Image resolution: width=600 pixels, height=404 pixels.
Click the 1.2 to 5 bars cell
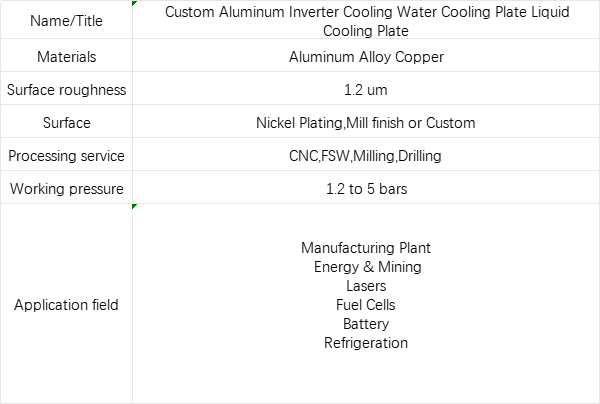click(x=366, y=187)
